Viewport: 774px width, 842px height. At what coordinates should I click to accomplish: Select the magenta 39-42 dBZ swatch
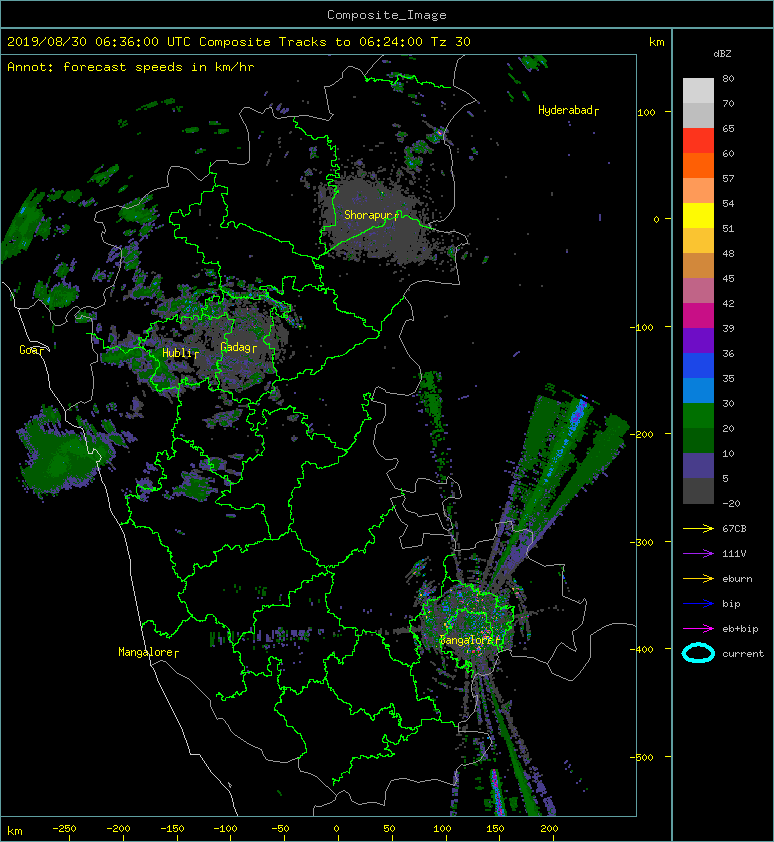click(698, 316)
